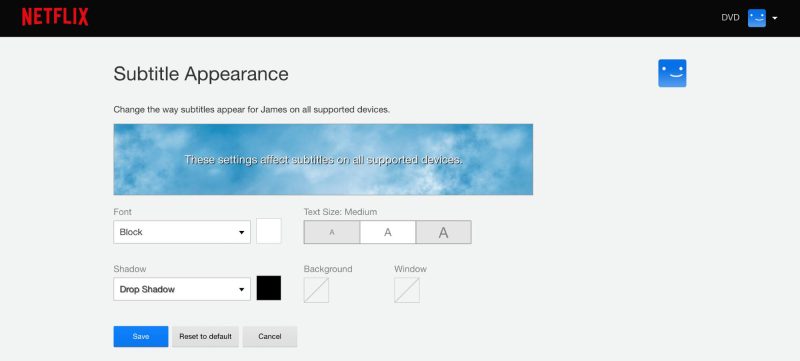
Task: Click the 'Shadow' label
Action: [130, 269]
